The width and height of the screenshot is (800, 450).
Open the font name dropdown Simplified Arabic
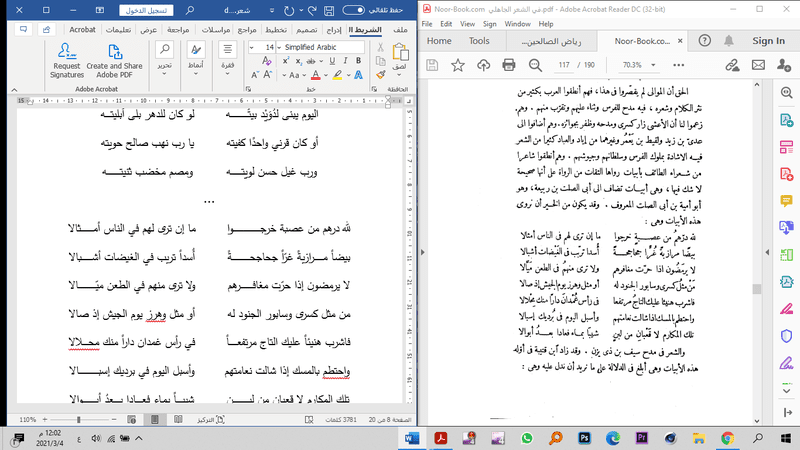click(x=280, y=47)
